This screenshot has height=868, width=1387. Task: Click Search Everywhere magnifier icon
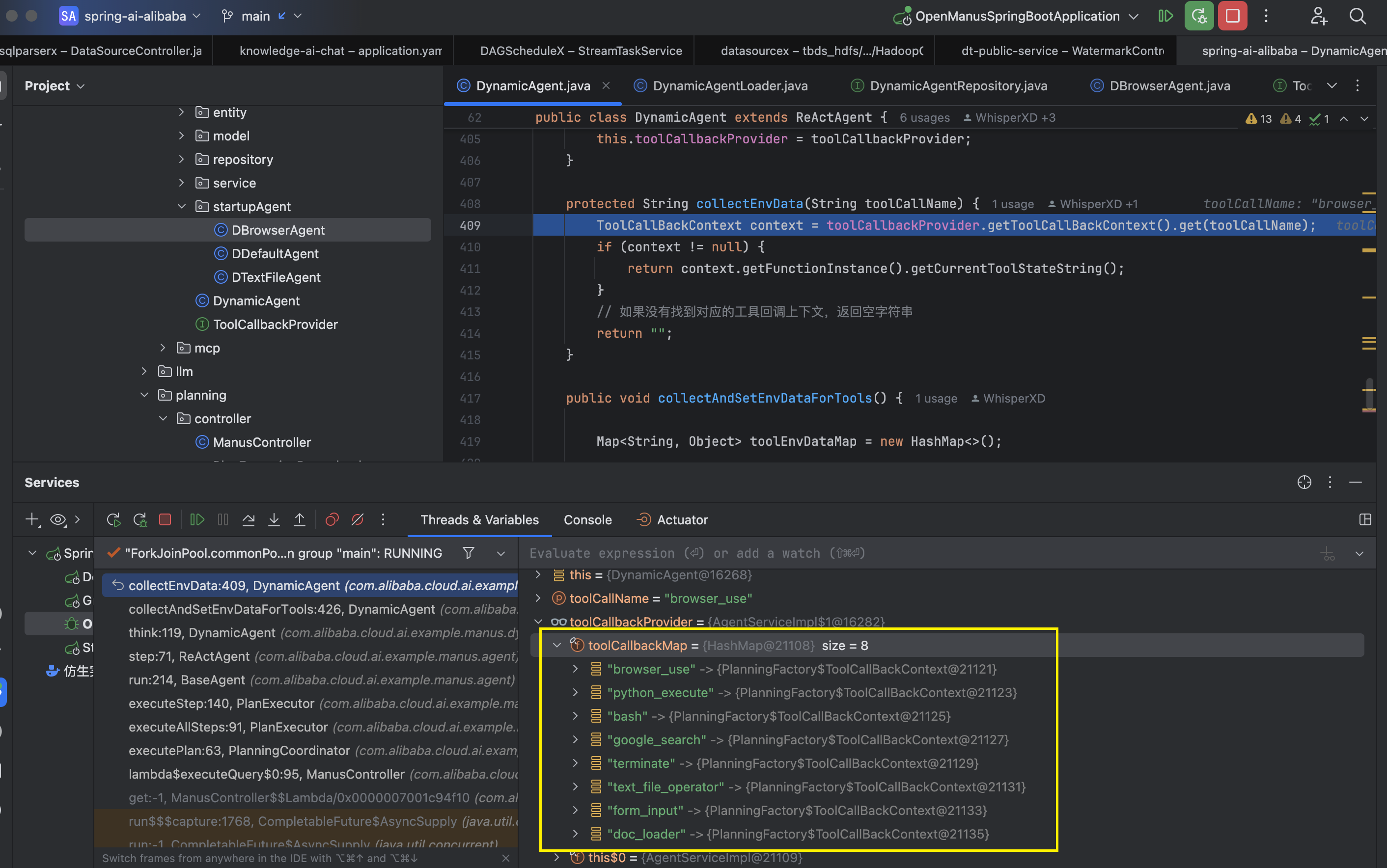coord(1358,16)
